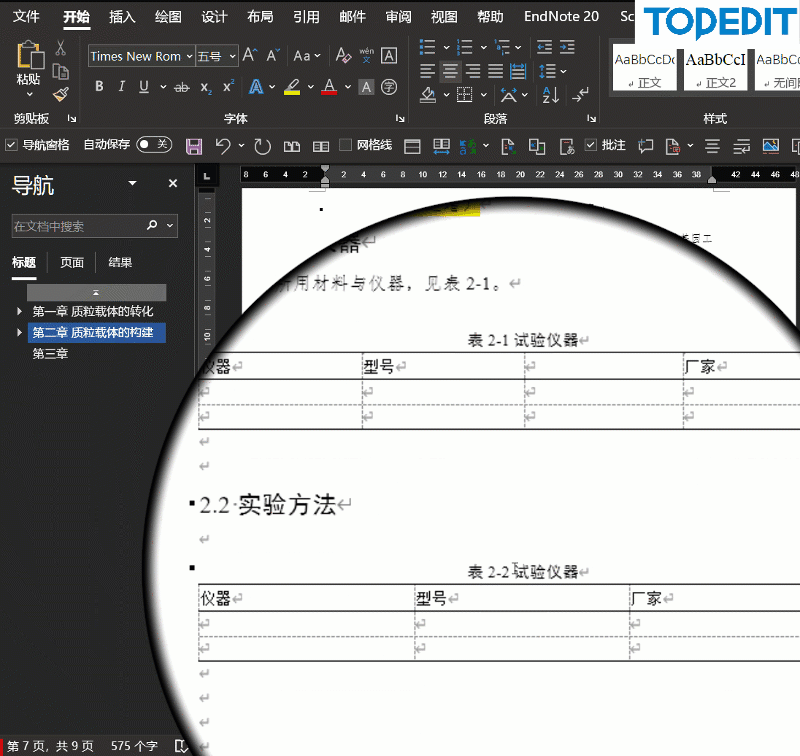The image size is (800, 756).
Task: Click the Undo arrow
Action: (x=223, y=146)
